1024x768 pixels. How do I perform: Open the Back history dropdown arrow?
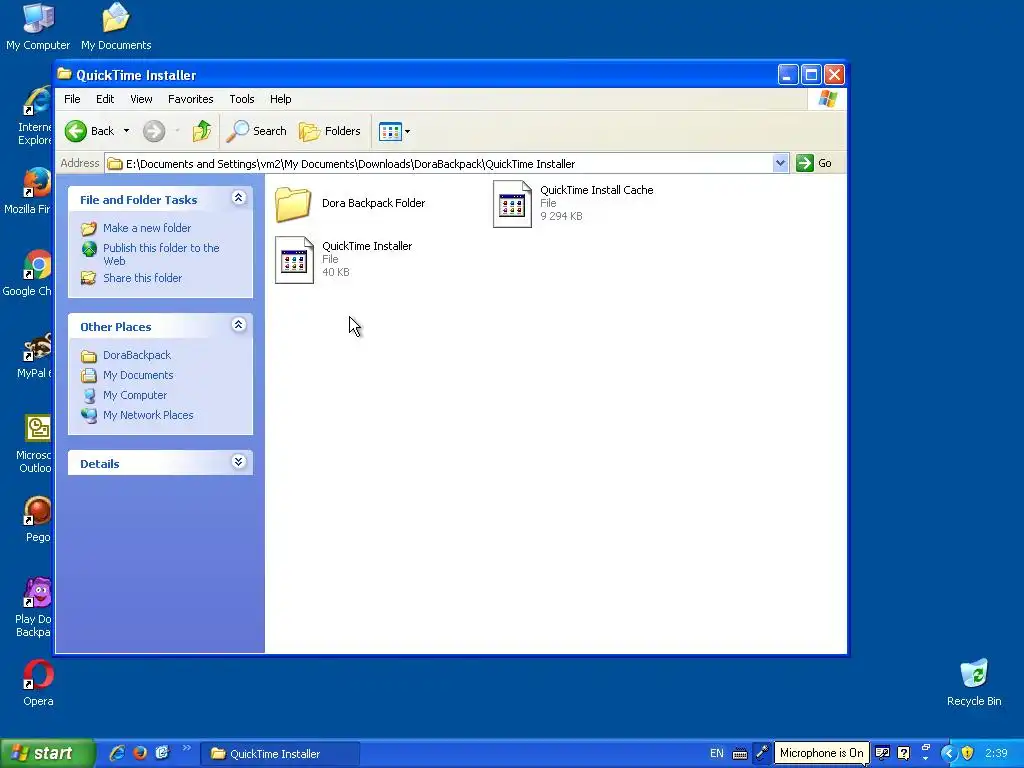coord(127,131)
